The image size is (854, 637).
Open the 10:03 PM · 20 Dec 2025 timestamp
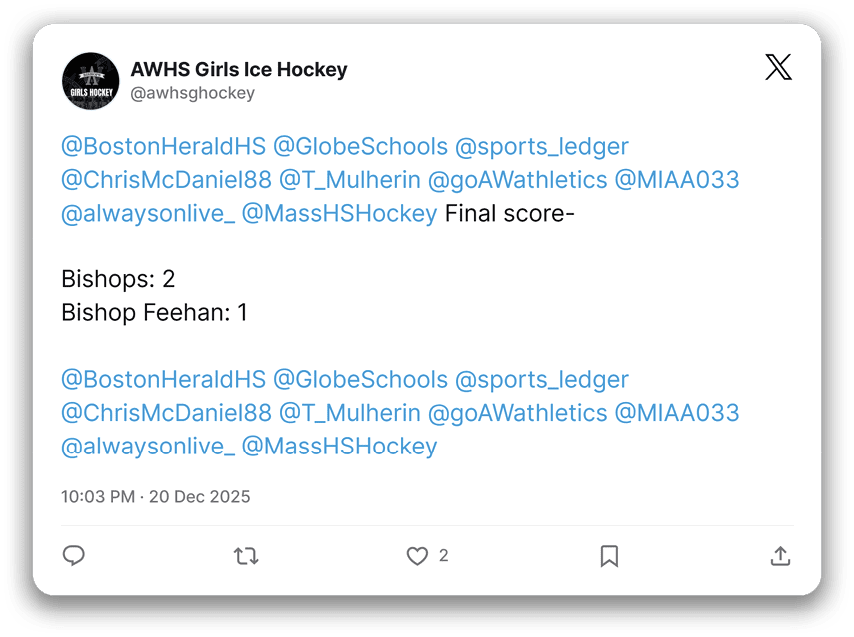pos(156,497)
